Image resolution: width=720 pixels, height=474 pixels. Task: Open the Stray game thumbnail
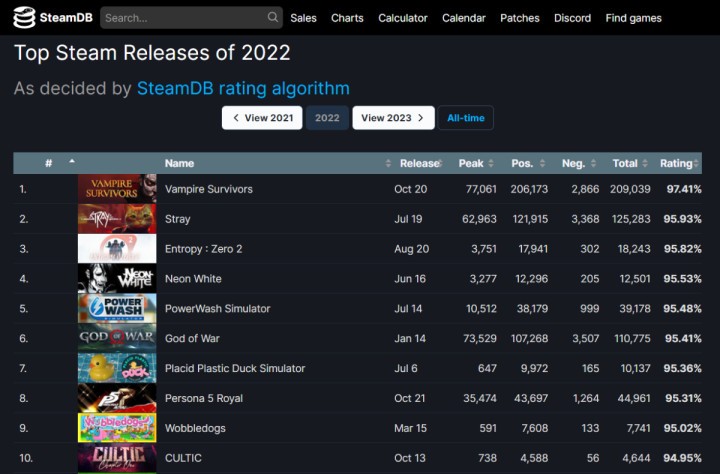(x=117, y=219)
